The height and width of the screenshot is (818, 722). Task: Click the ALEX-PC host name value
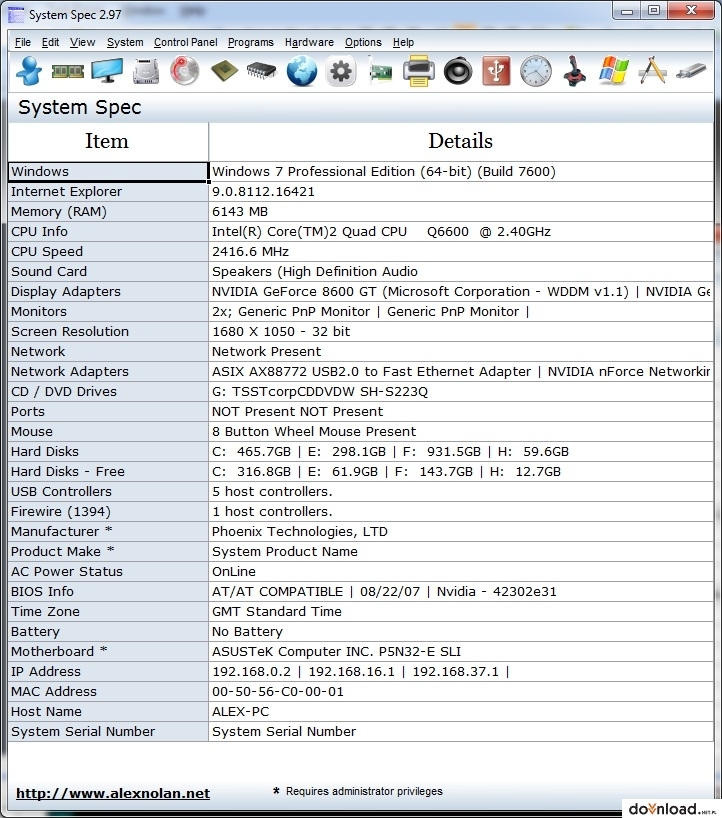coord(240,712)
